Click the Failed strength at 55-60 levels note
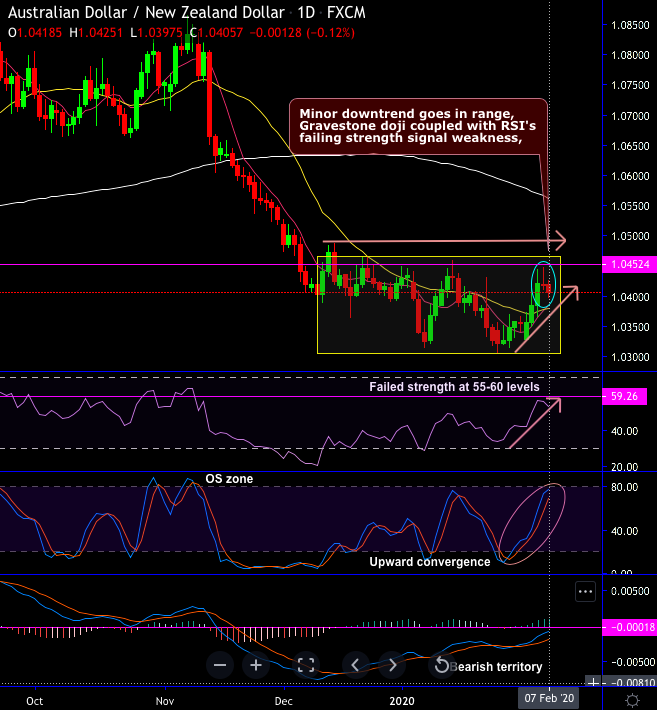 click(454, 387)
